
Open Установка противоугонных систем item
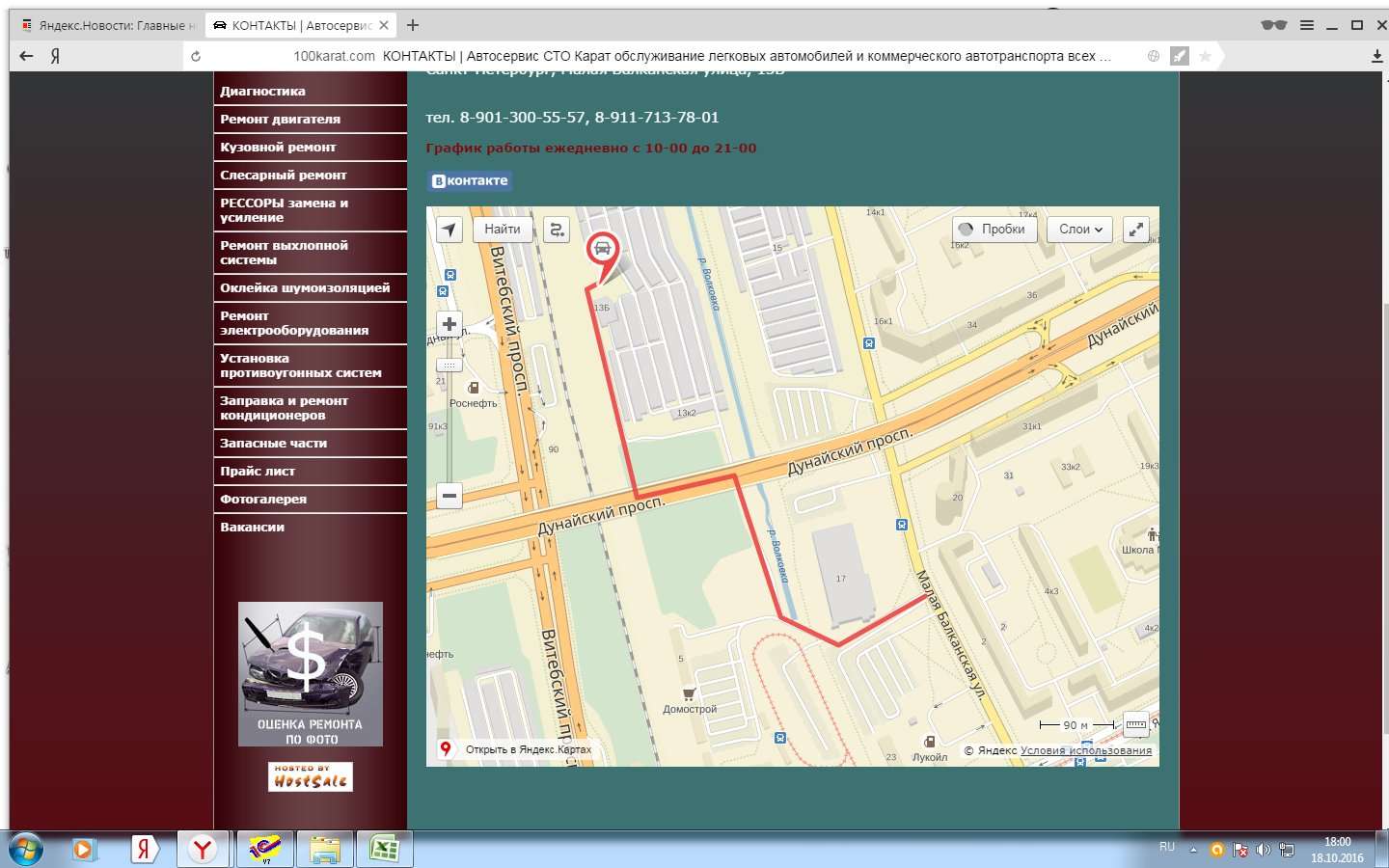pyautogui.click(x=311, y=366)
